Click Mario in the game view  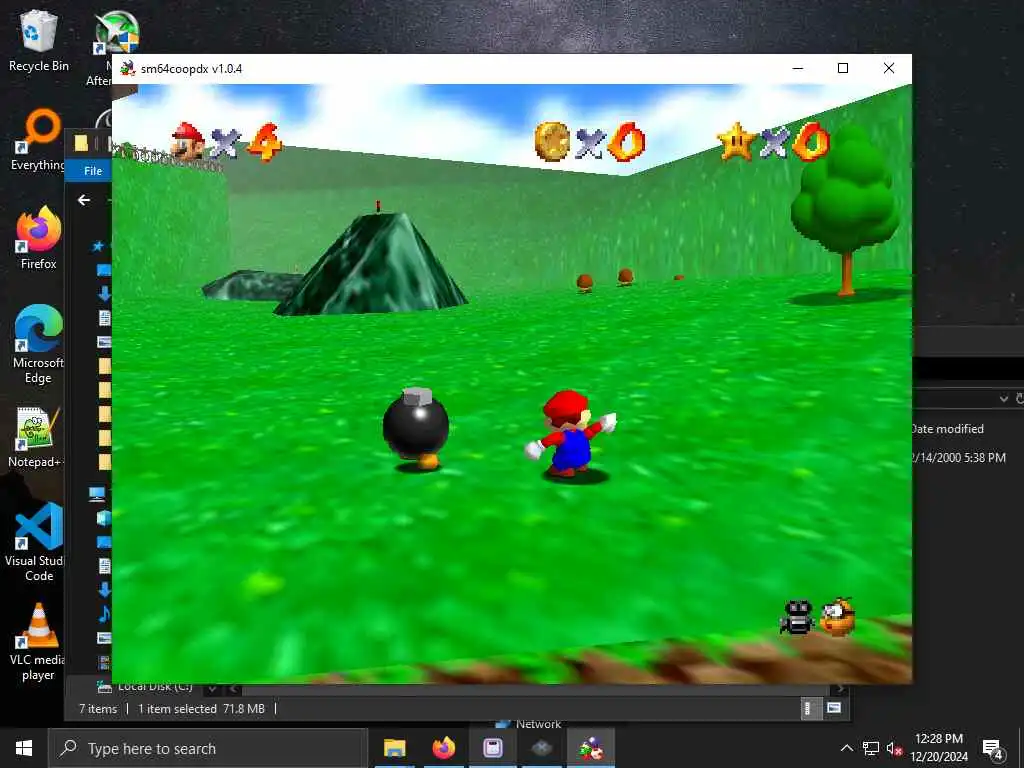click(571, 434)
